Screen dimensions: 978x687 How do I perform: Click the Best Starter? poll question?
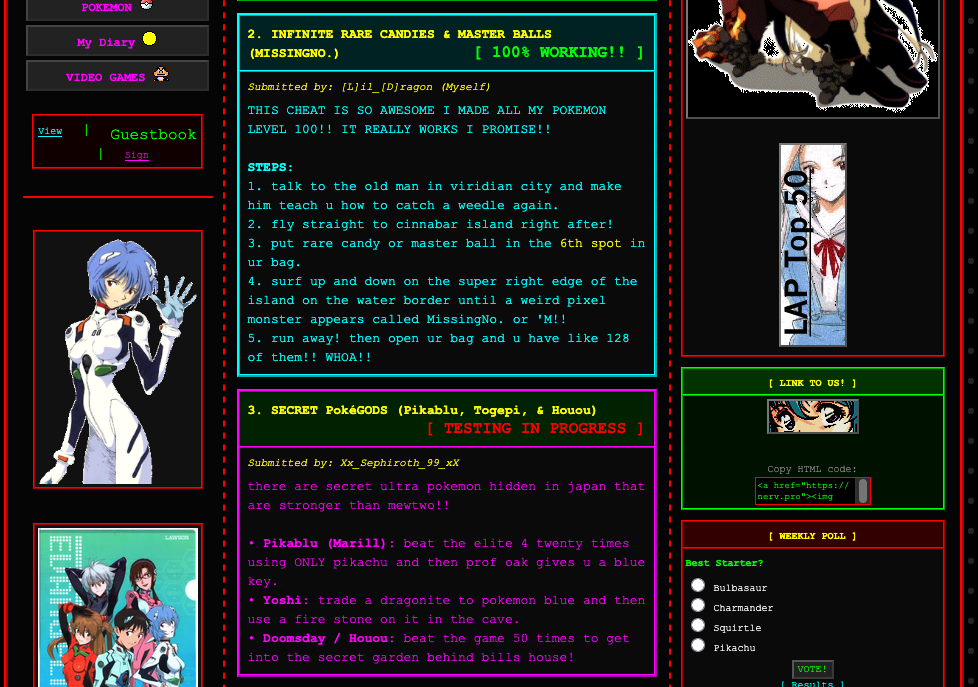pyautogui.click(x=724, y=563)
